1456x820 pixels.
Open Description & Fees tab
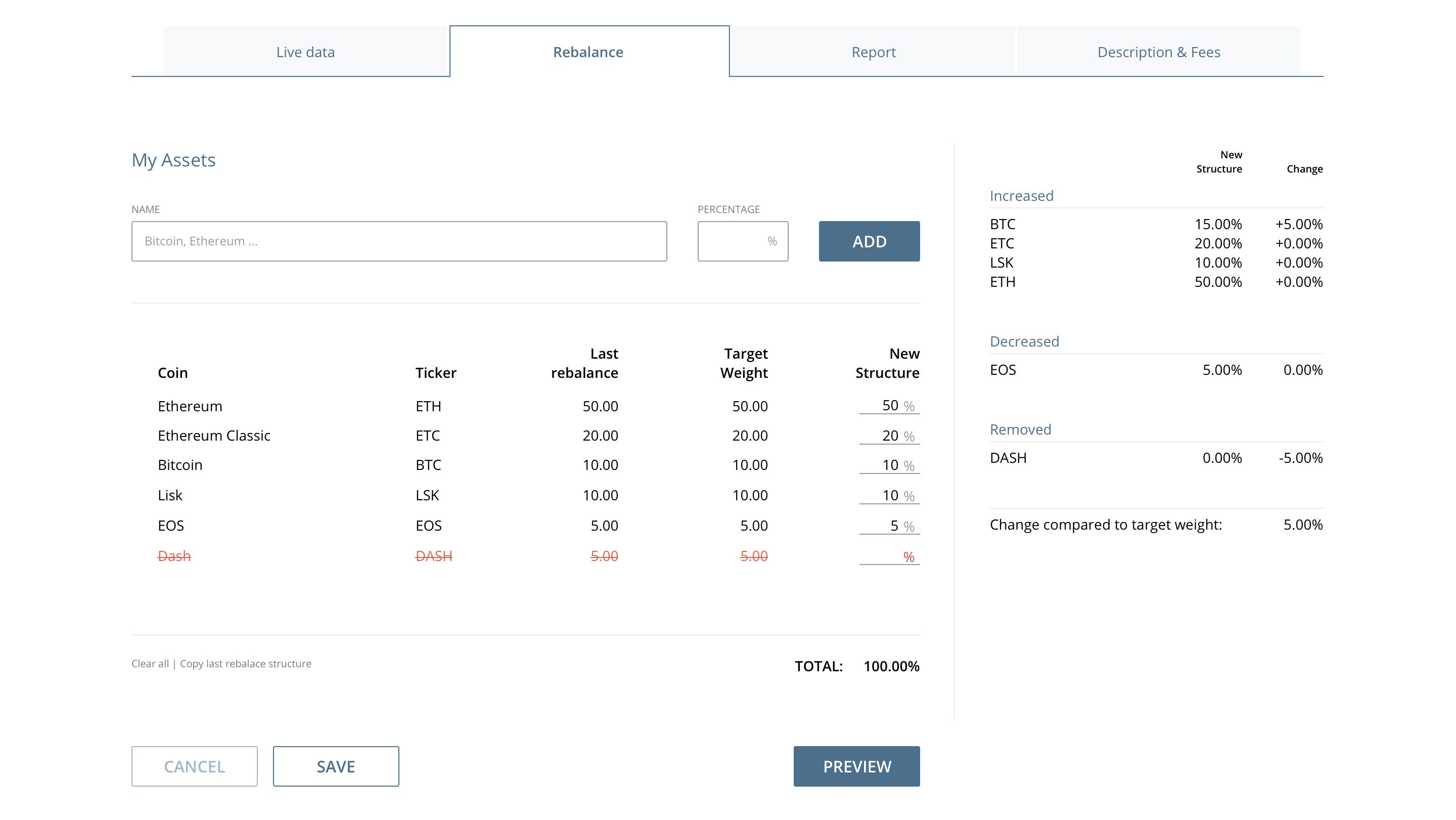1159,52
